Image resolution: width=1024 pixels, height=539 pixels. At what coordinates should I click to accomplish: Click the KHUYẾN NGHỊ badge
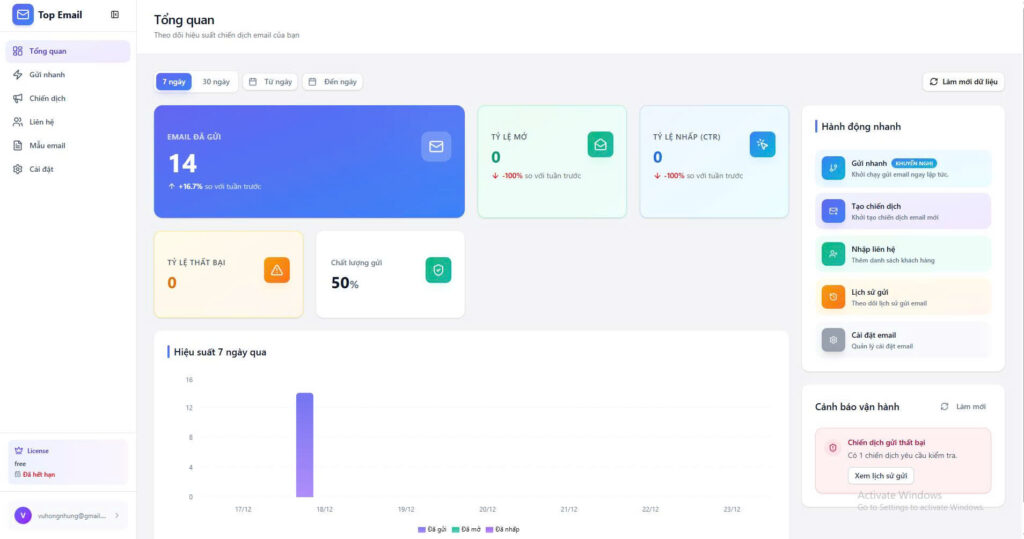914,163
